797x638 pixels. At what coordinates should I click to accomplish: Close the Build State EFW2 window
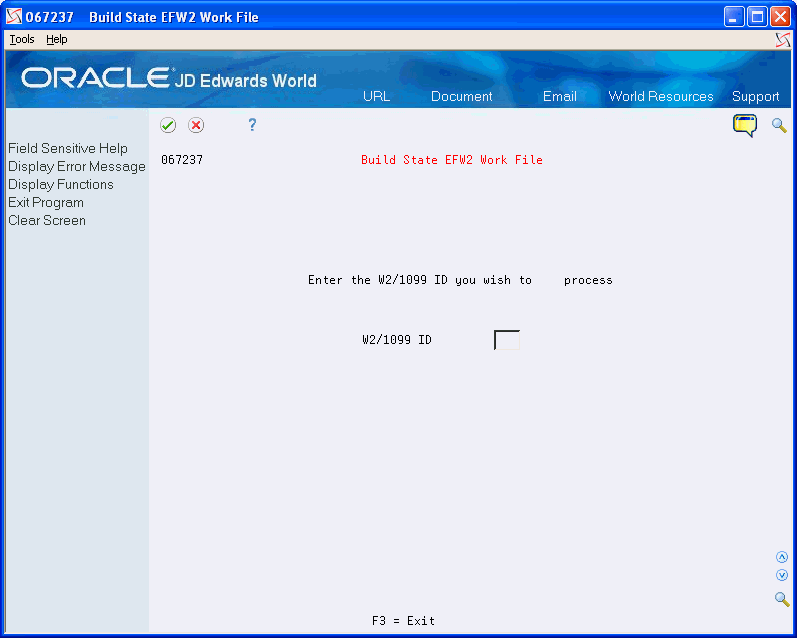780,17
